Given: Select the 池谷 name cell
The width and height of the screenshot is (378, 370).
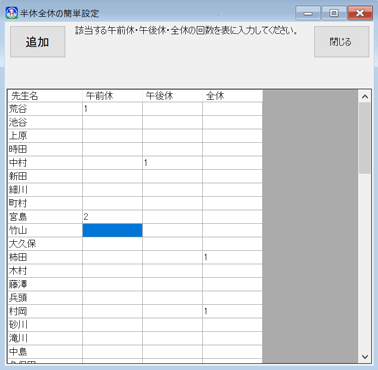Looking at the screenshot, I should (45, 123).
